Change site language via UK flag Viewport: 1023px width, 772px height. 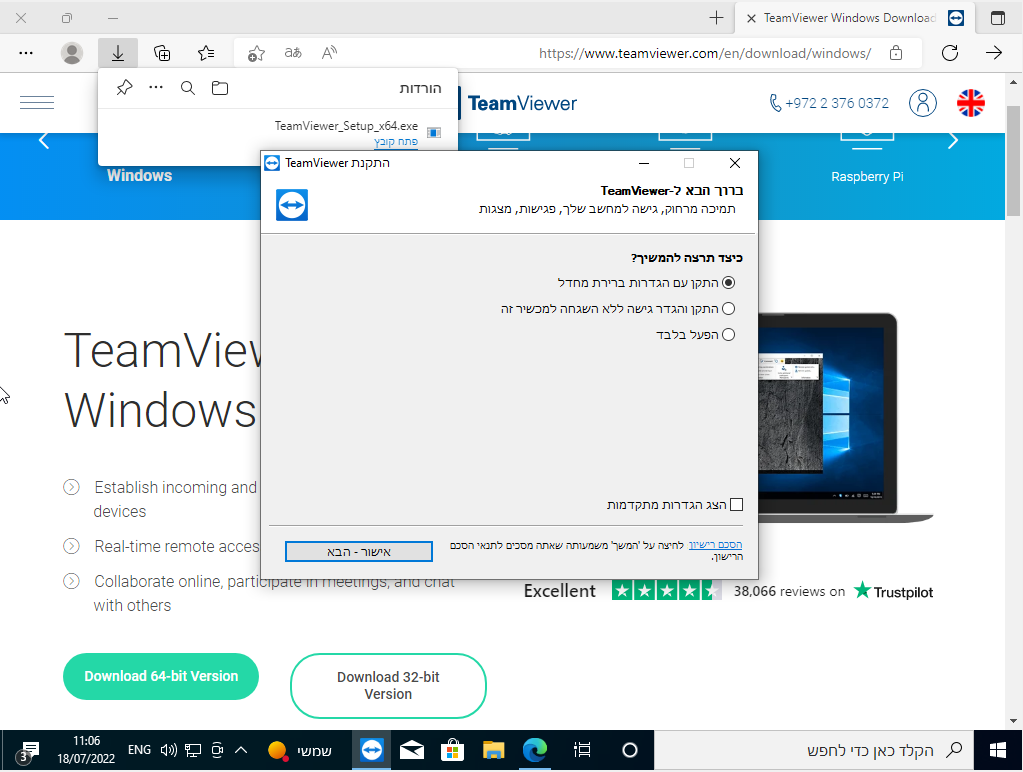[971, 102]
